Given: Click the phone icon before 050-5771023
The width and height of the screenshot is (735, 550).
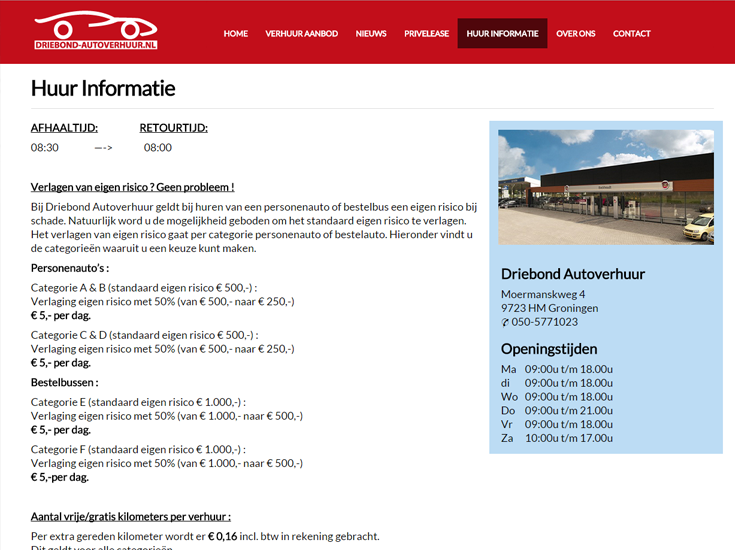Looking at the screenshot, I should click(x=505, y=323).
